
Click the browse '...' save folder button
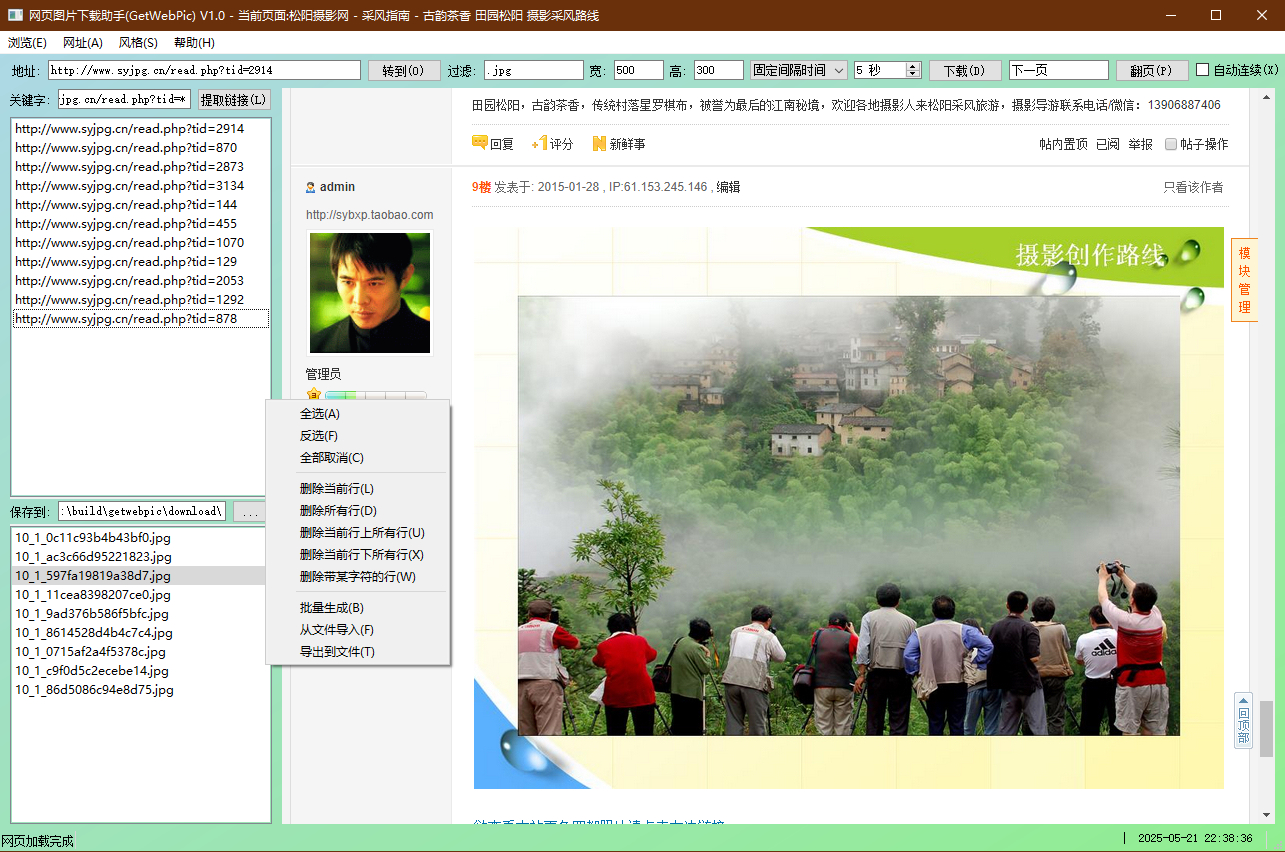(x=250, y=511)
